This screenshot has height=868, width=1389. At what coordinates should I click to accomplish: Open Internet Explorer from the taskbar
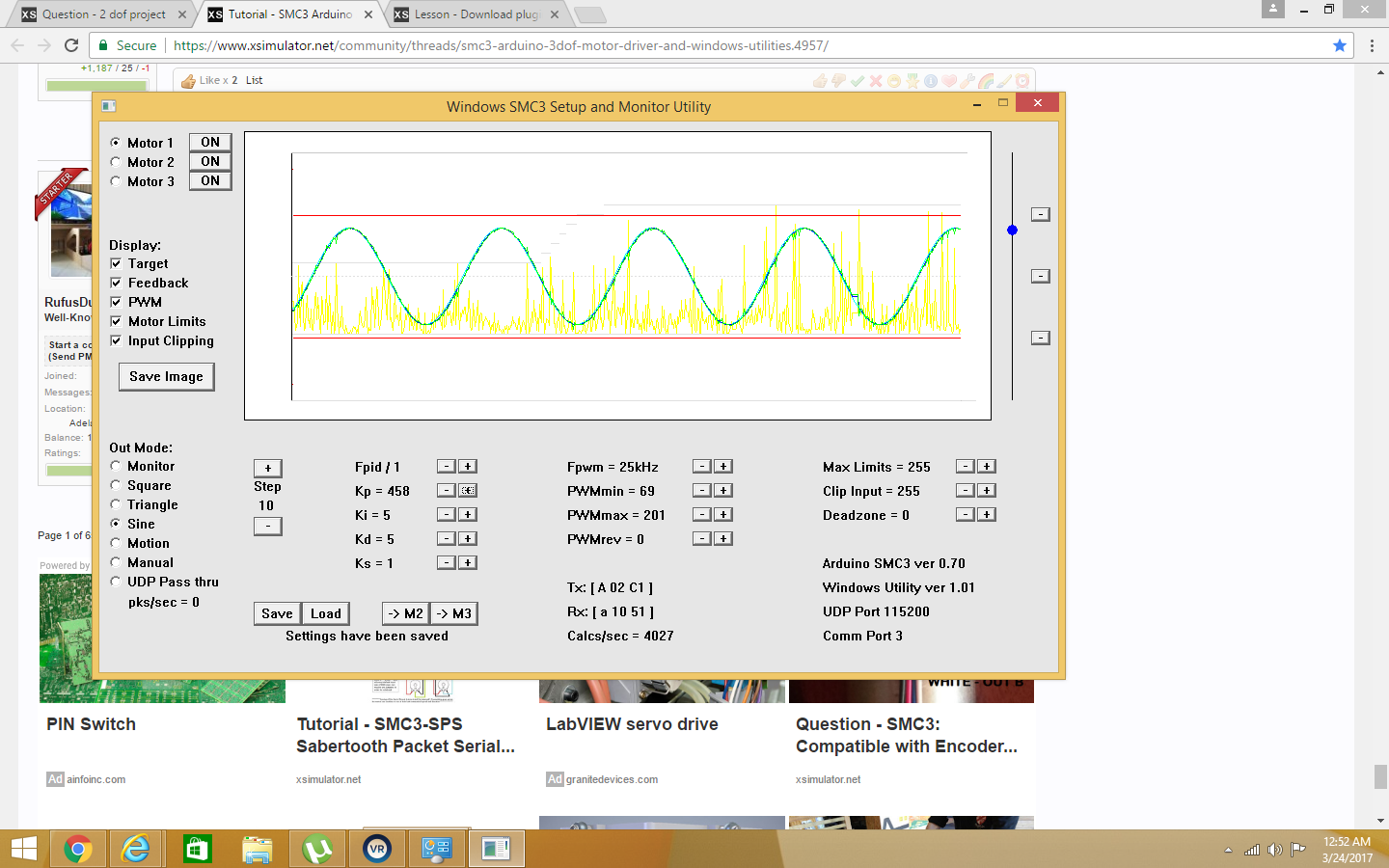tap(137, 849)
